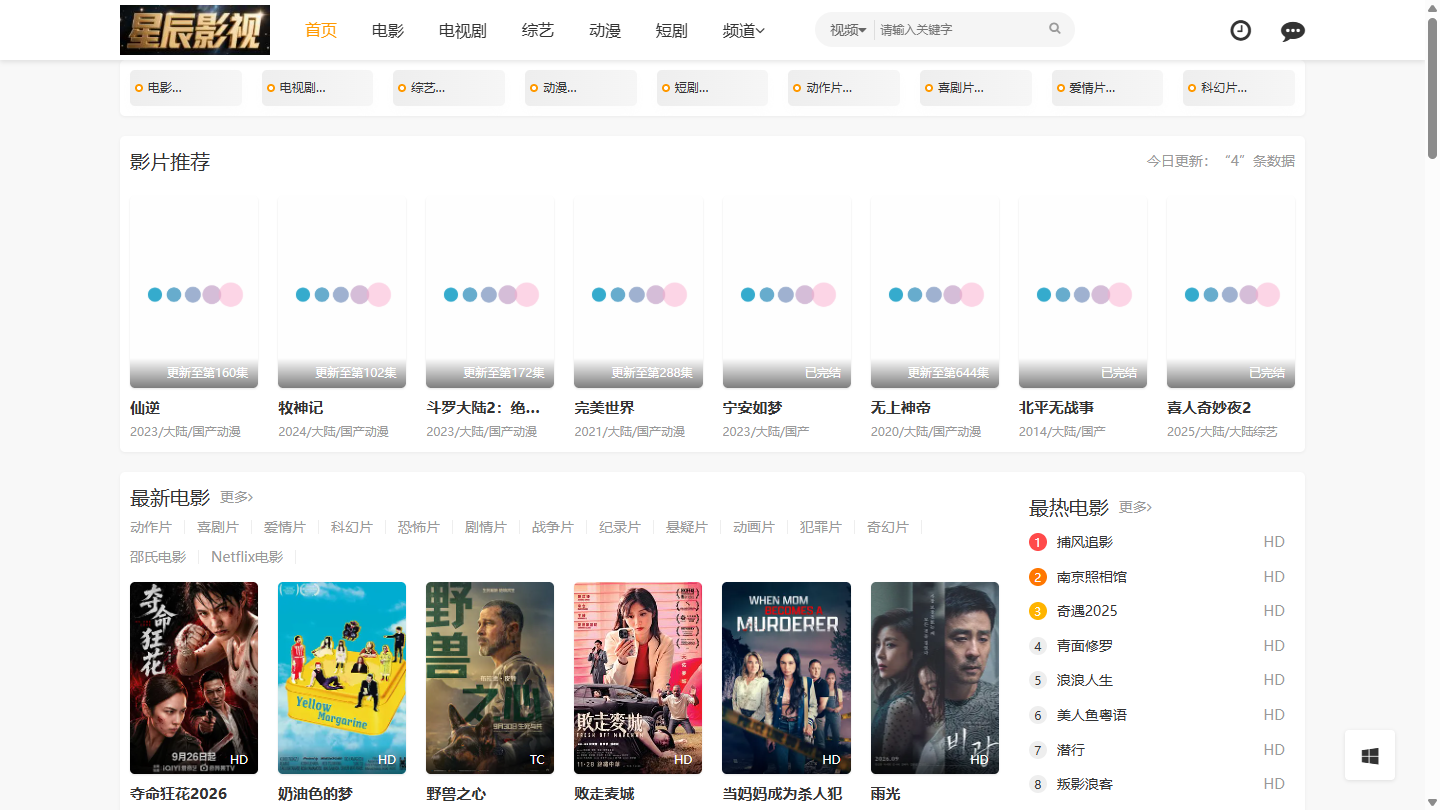Open the 当妈妈成为杀人犯 movie poster
The height and width of the screenshot is (810, 1440).
tap(786, 678)
